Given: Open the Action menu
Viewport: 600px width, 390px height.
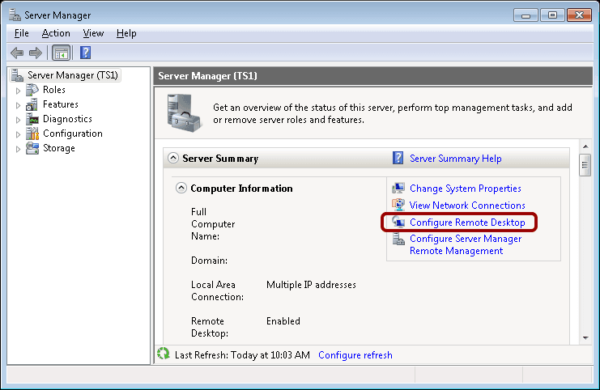Looking at the screenshot, I should pyautogui.click(x=56, y=33).
